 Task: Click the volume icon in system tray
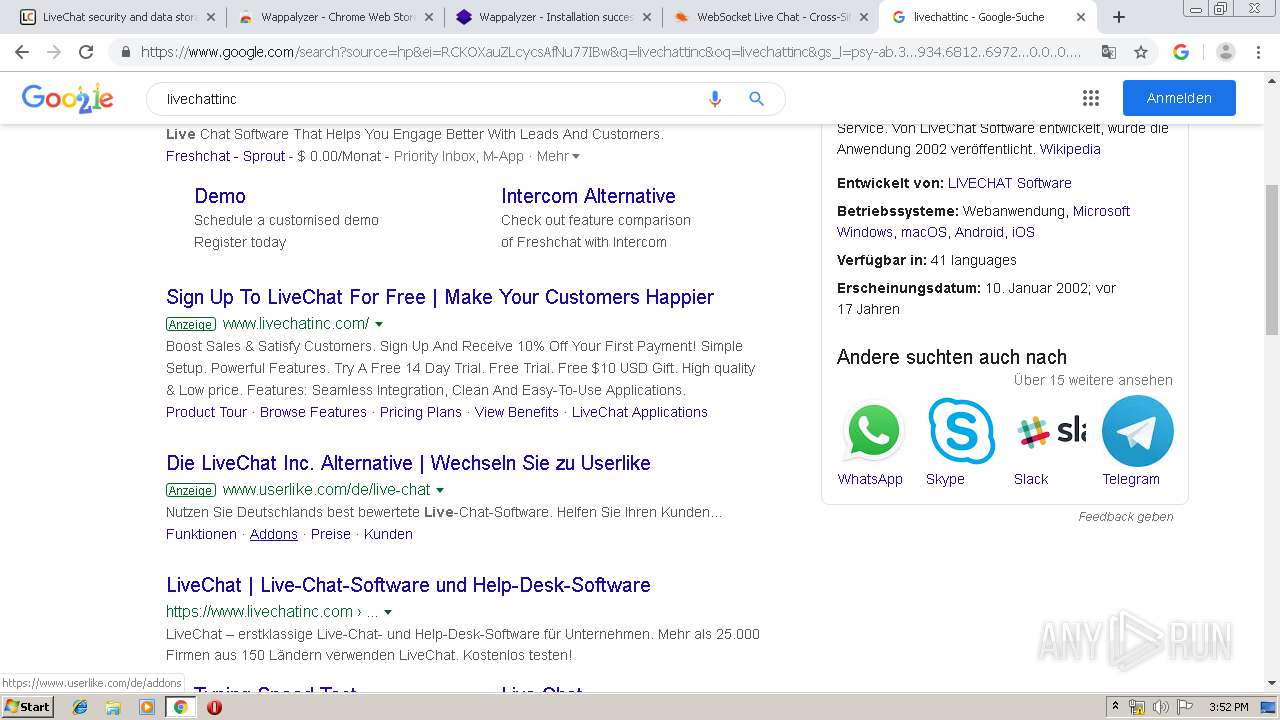pos(1160,707)
